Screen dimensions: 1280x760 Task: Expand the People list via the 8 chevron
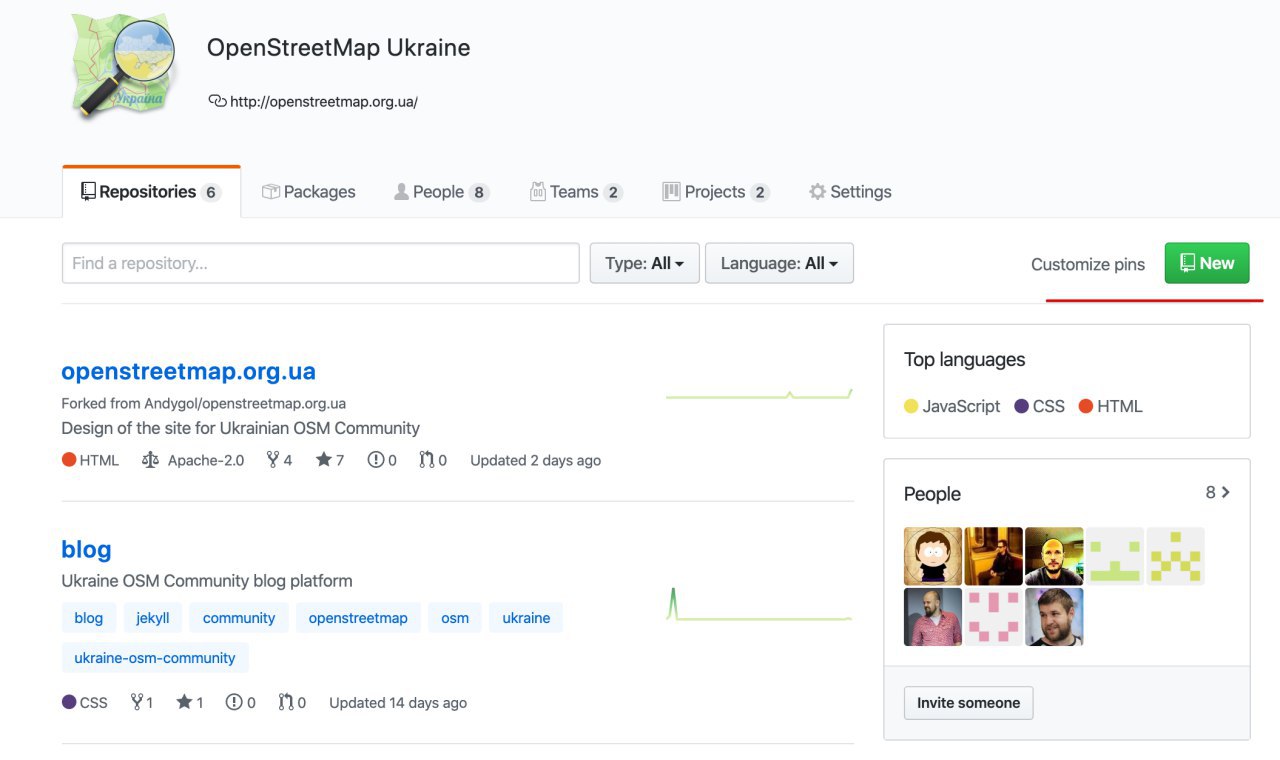tap(1218, 492)
